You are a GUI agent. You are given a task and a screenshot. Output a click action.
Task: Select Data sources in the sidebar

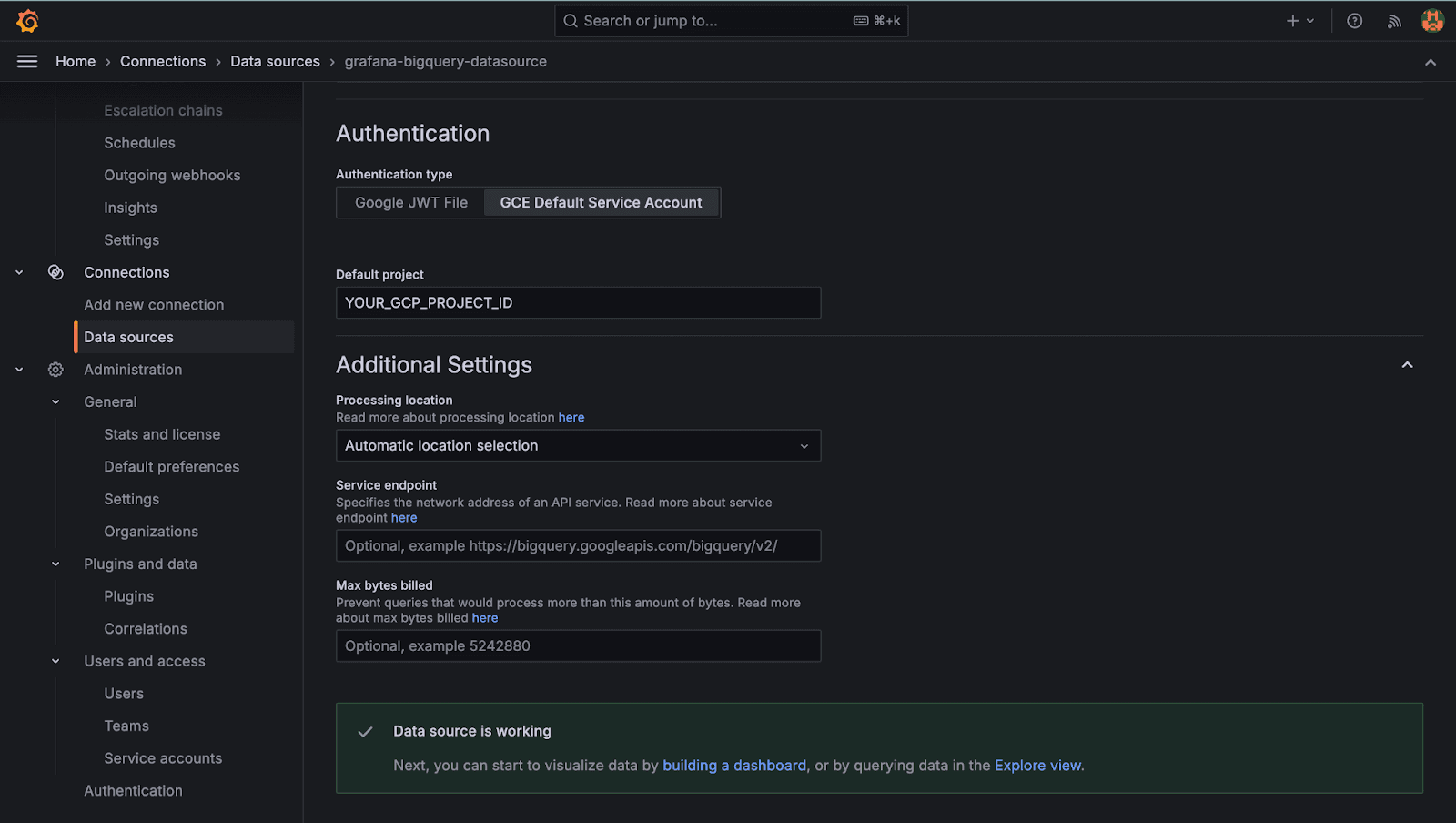[x=128, y=336]
